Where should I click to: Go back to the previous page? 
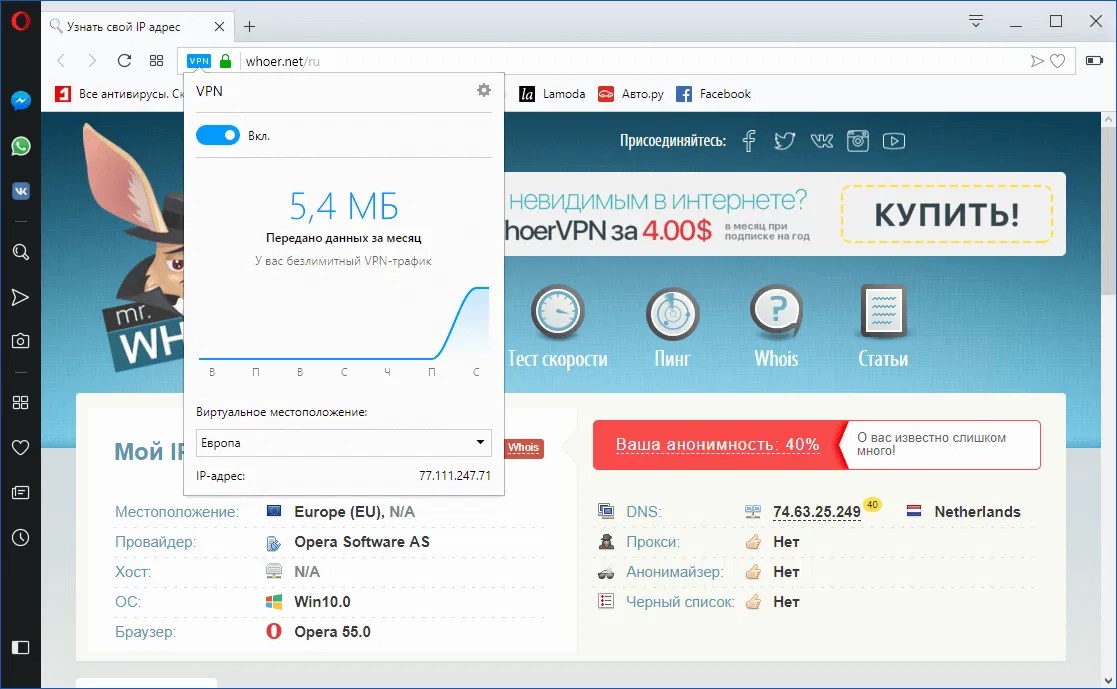pyautogui.click(x=61, y=61)
